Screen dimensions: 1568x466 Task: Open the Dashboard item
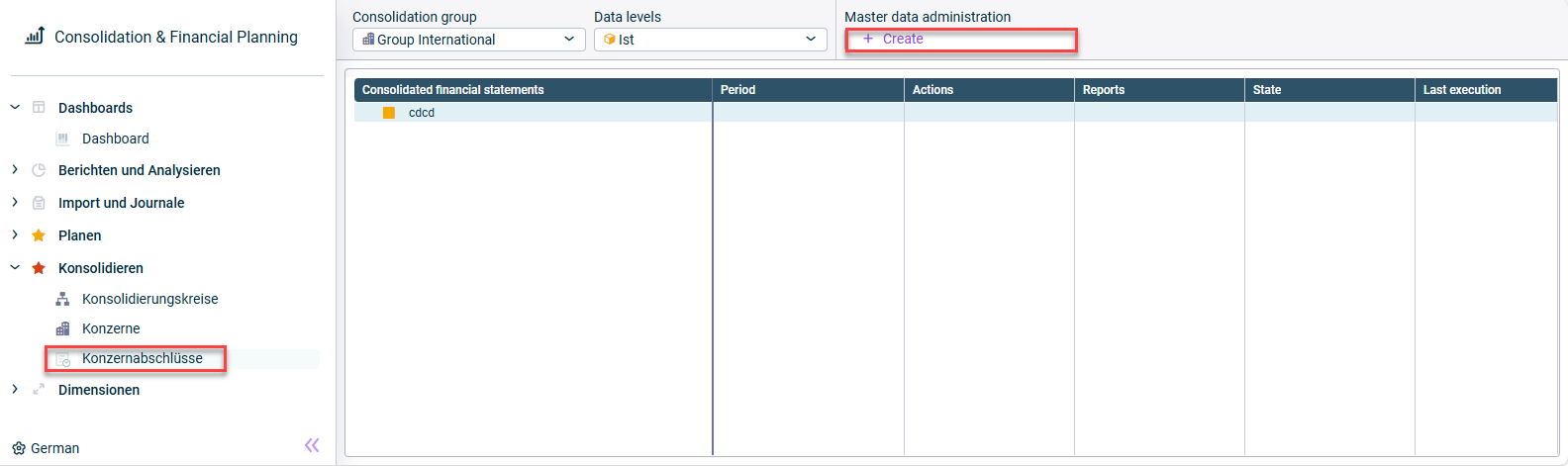tap(116, 139)
